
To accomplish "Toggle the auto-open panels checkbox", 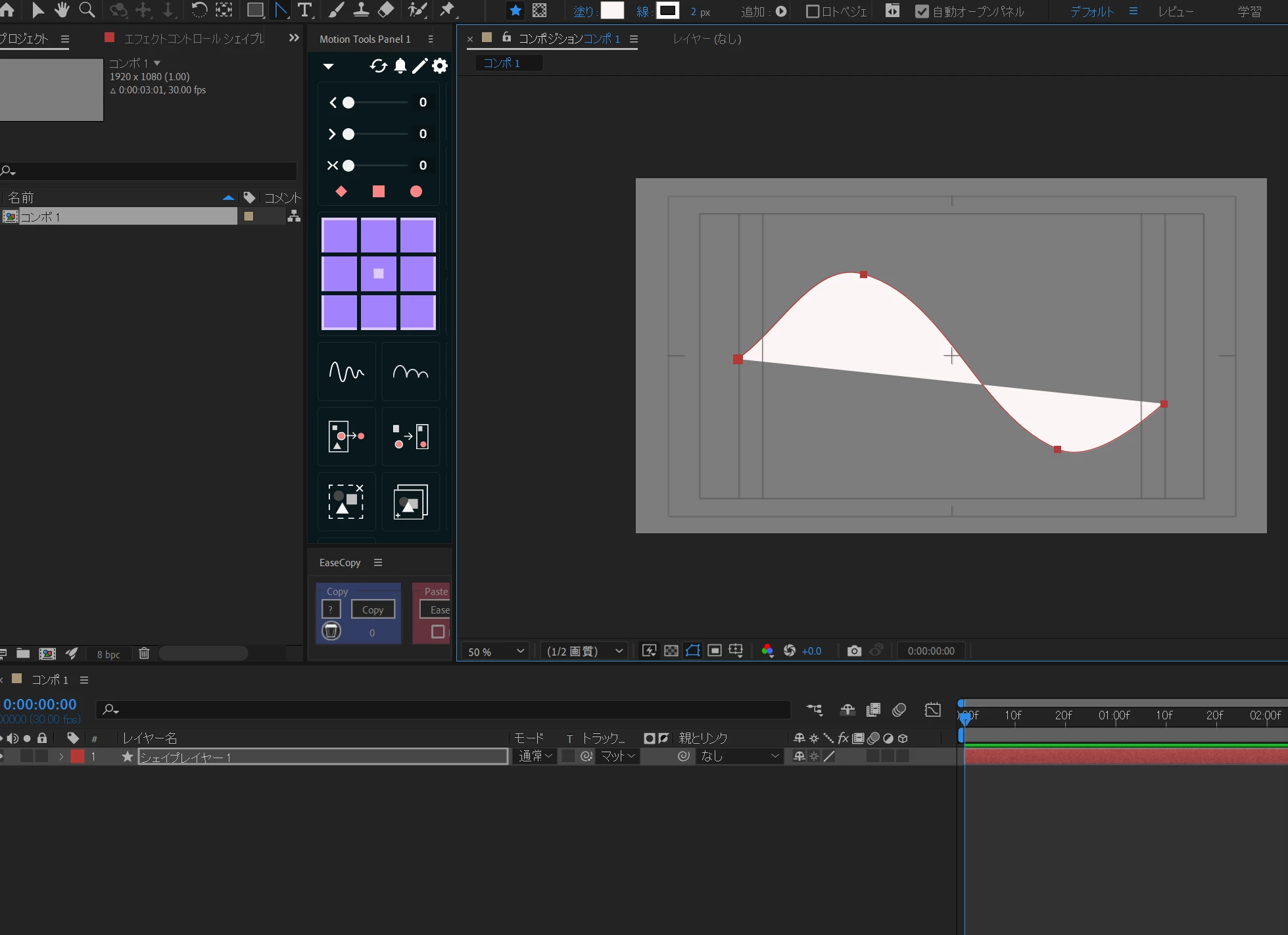I will coord(922,11).
